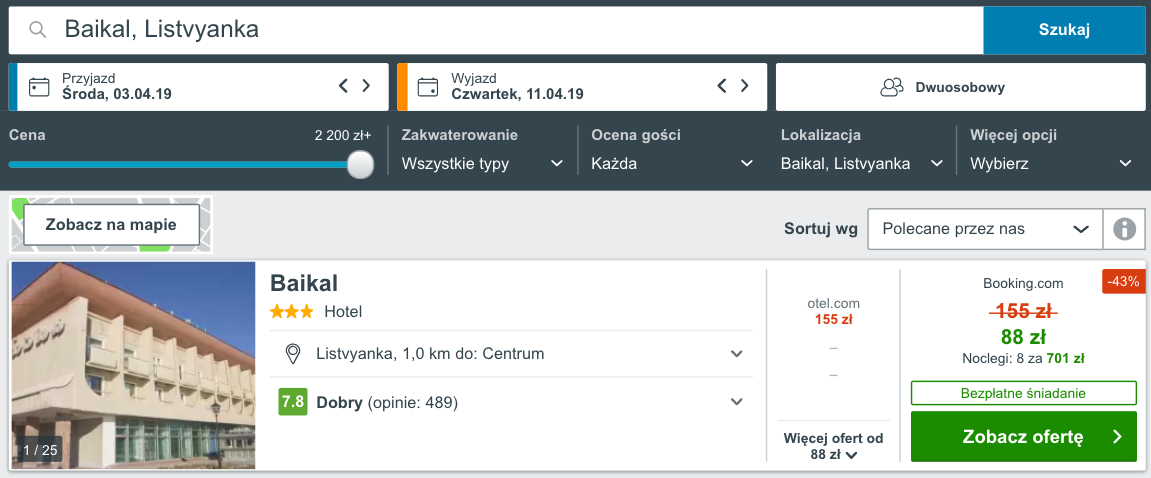Click the location pin icon for Listvyanka
The height and width of the screenshot is (478, 1151).
point(293,354)
